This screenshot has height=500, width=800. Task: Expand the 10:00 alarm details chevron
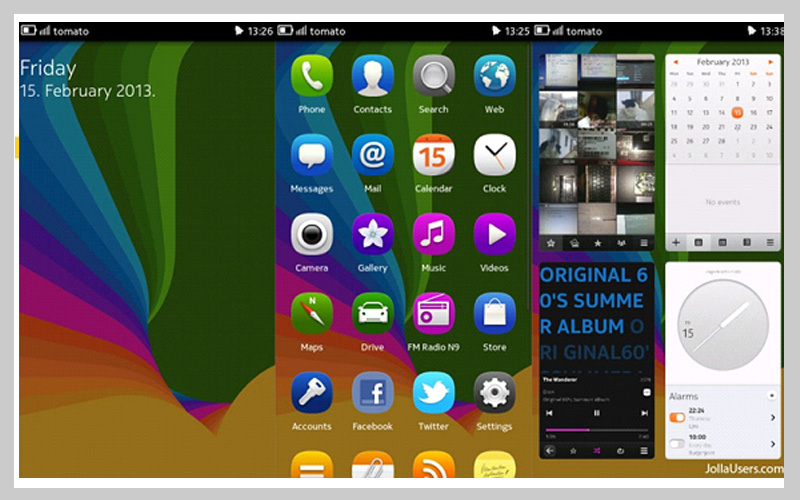[x=772, y=444]
